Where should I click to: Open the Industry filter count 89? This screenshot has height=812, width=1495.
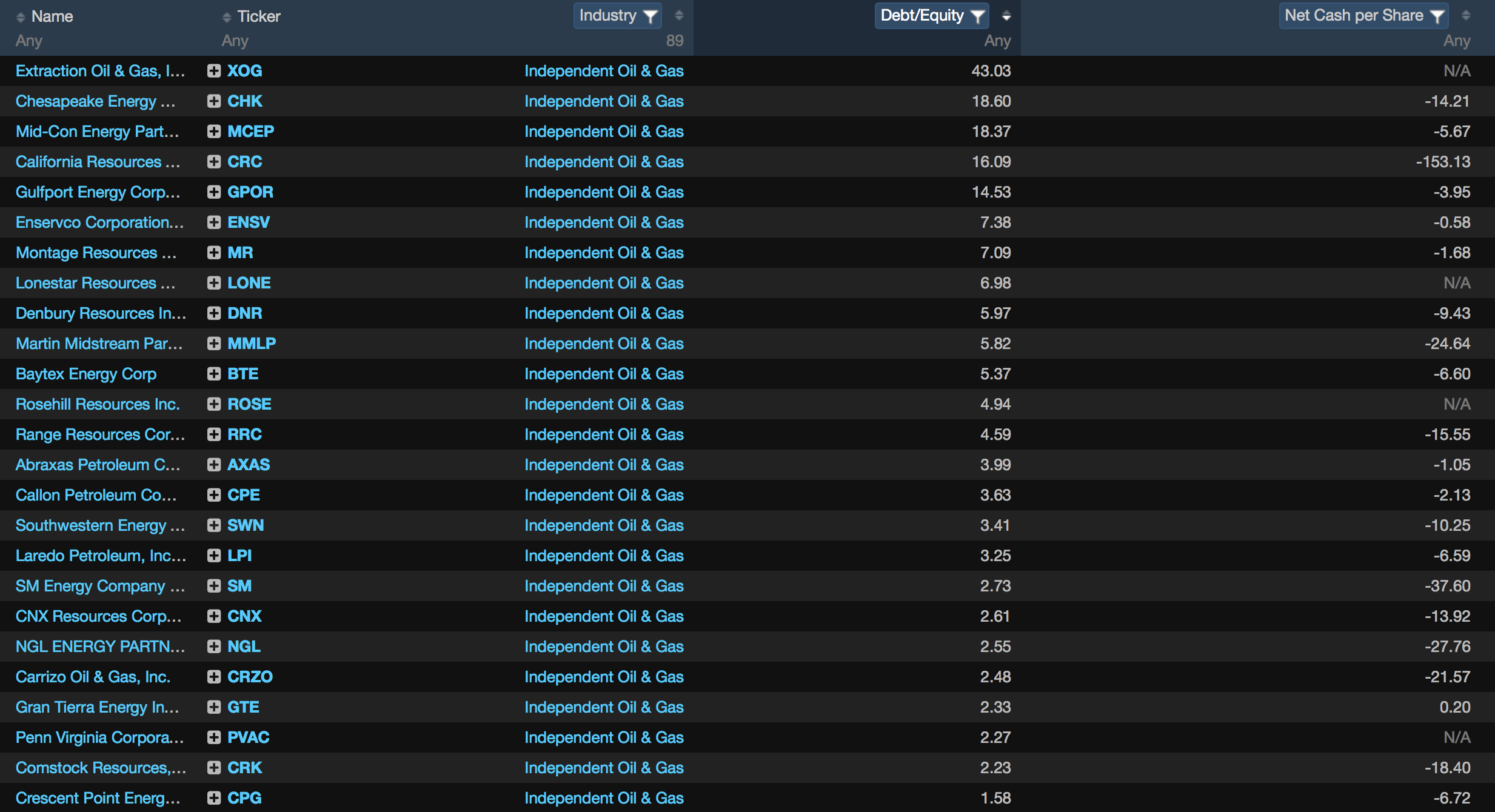(x=675, y=41)
